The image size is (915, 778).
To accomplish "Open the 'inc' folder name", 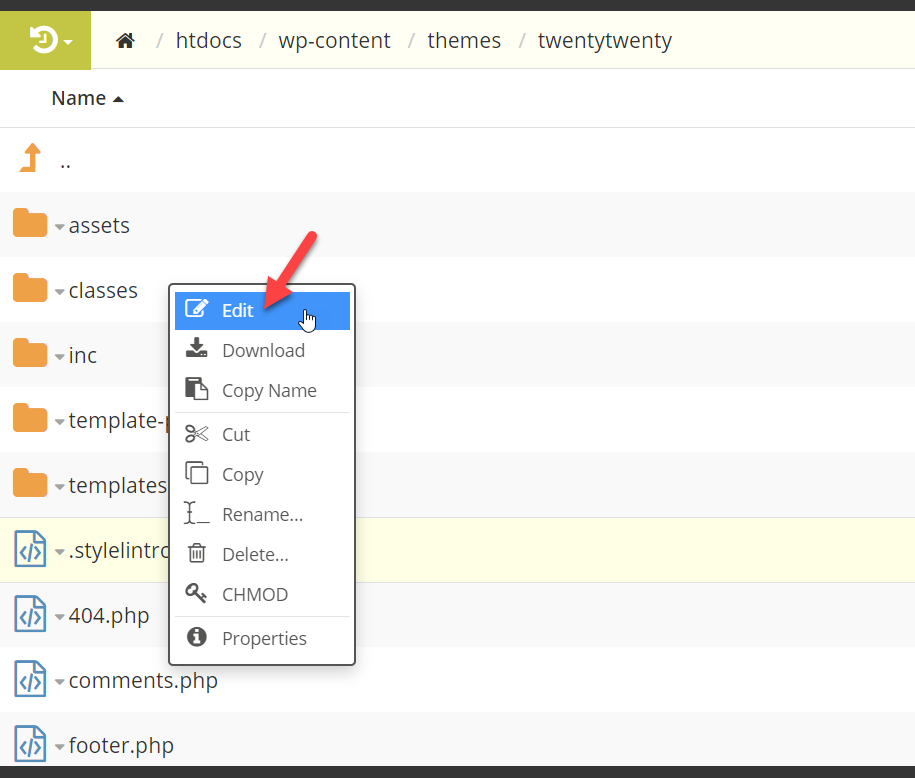I will click(x=83, y=355).
